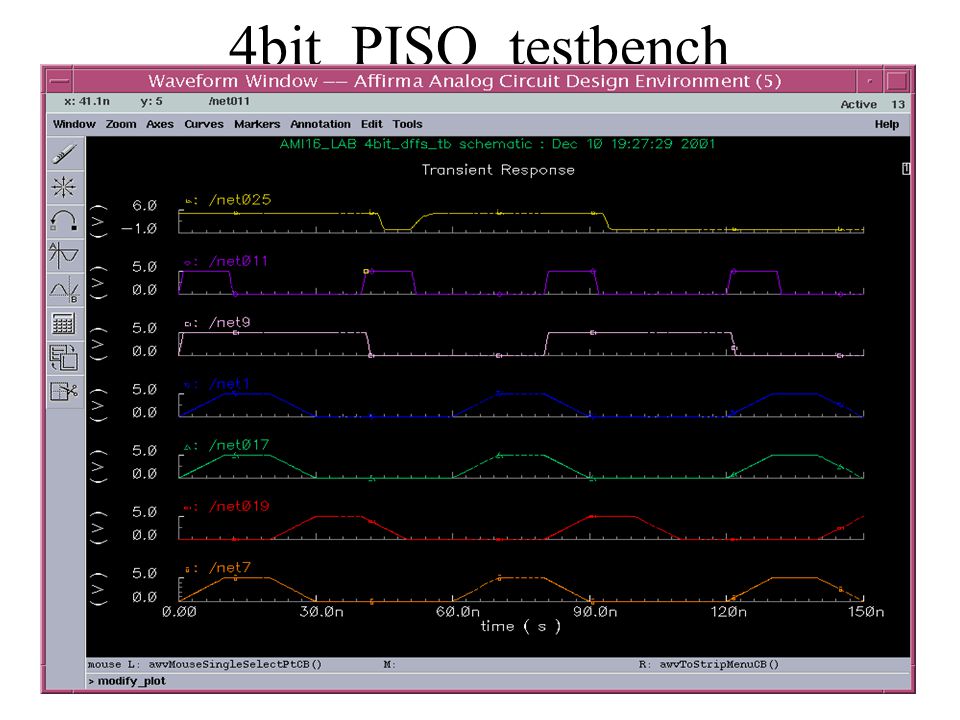960x720 pixels.
Task: Select the /net1 curve label
Action: pyautogui.click(x=229, y=384)
